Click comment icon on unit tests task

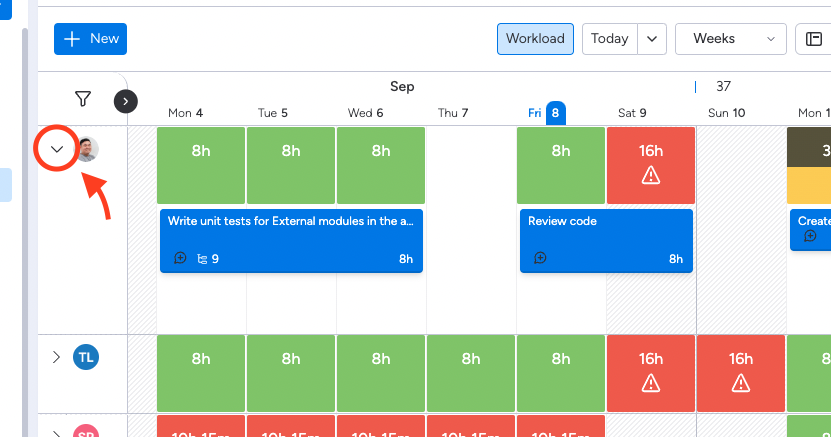[x=180, y=259]
